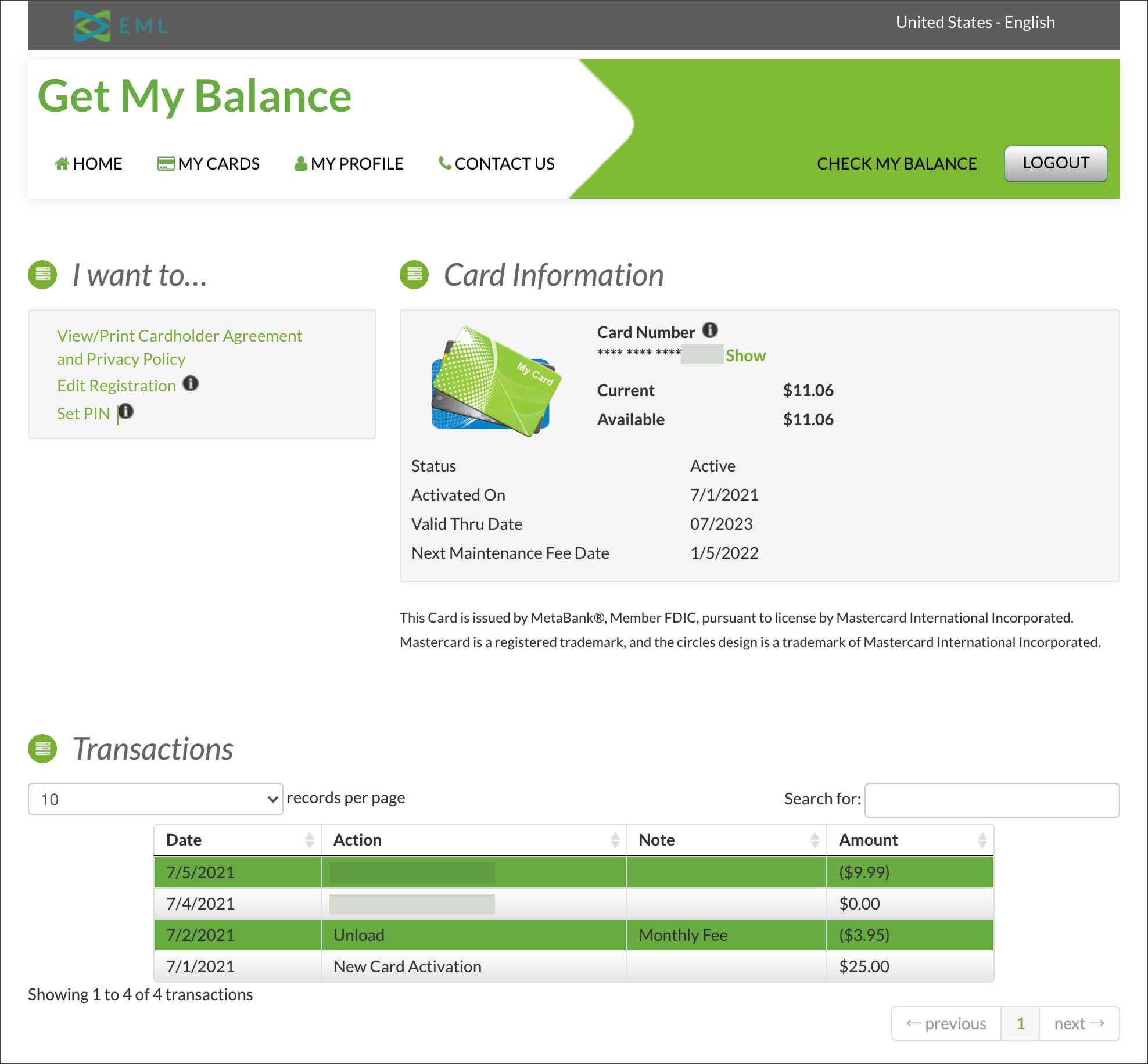Click the green Transactions section icon
This screenshot has width=1148, height=1064.
coord(42,749)
